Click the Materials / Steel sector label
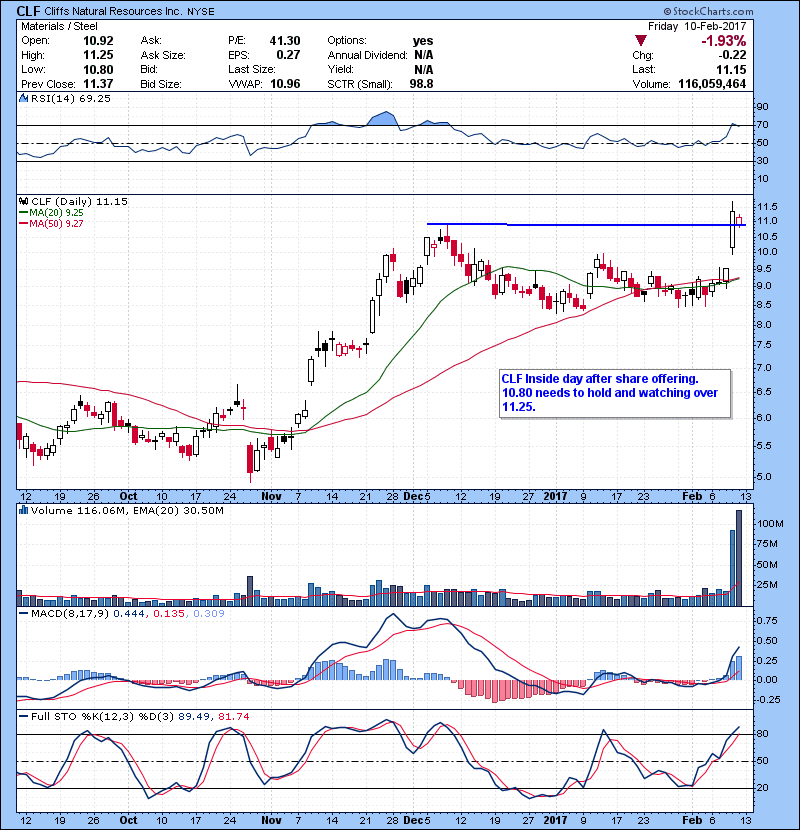800x830 pixels. [x=59, y=26]
